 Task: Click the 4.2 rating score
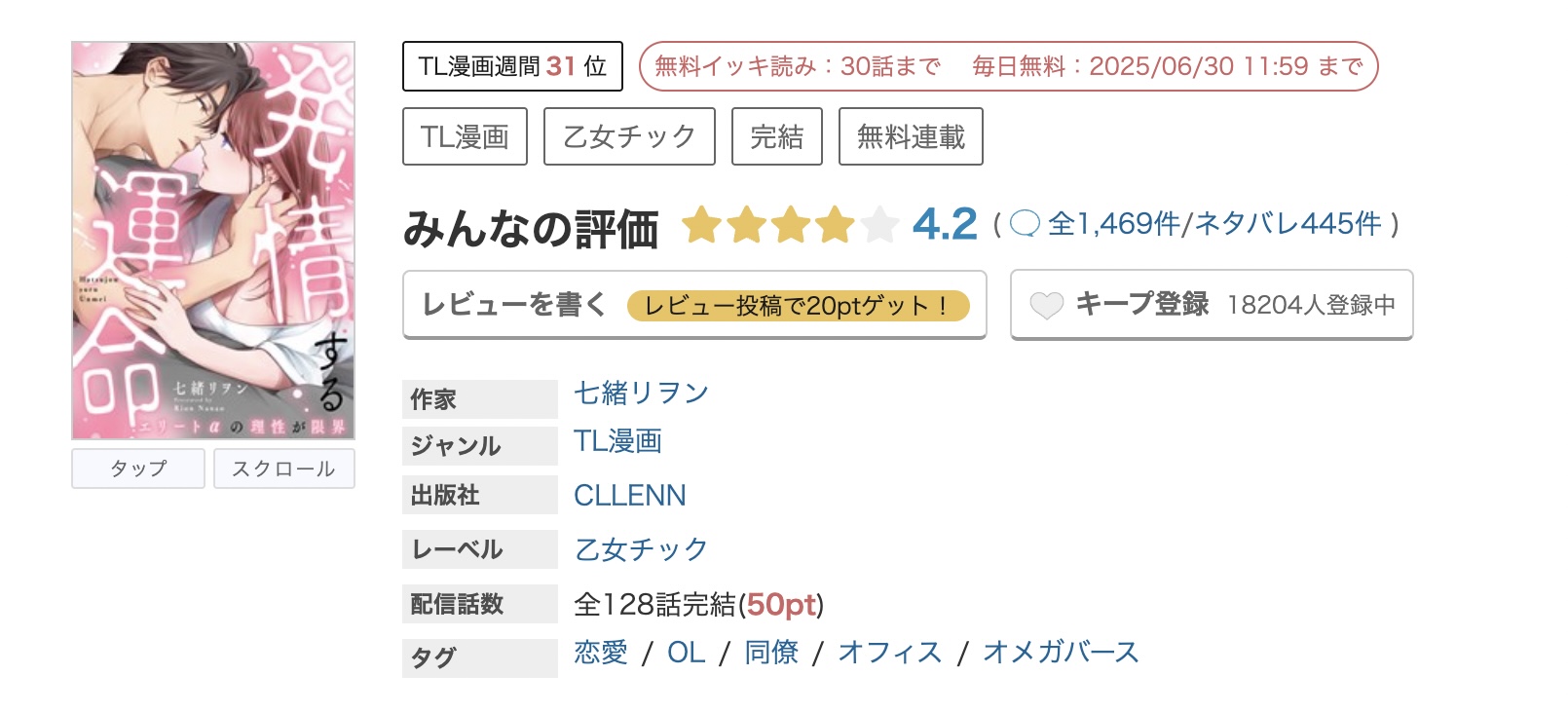(x=945, y=224)
